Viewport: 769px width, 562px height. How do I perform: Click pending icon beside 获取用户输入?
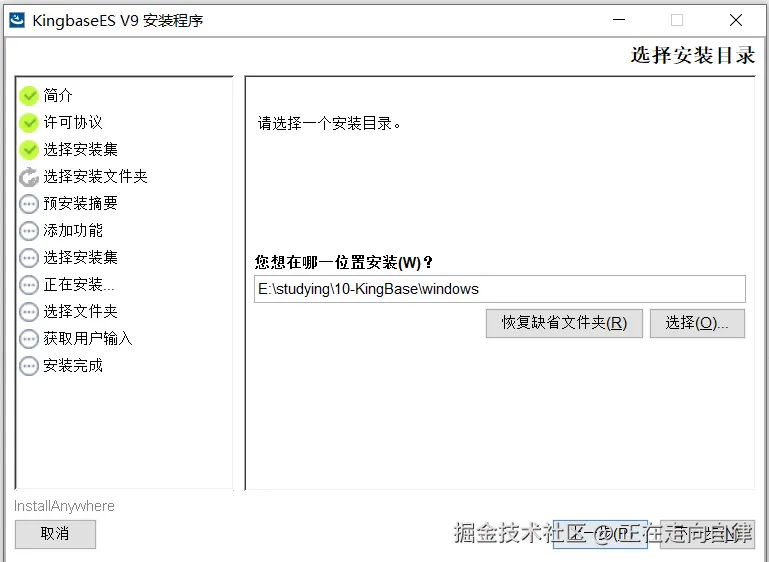click(x=29, y=339)
